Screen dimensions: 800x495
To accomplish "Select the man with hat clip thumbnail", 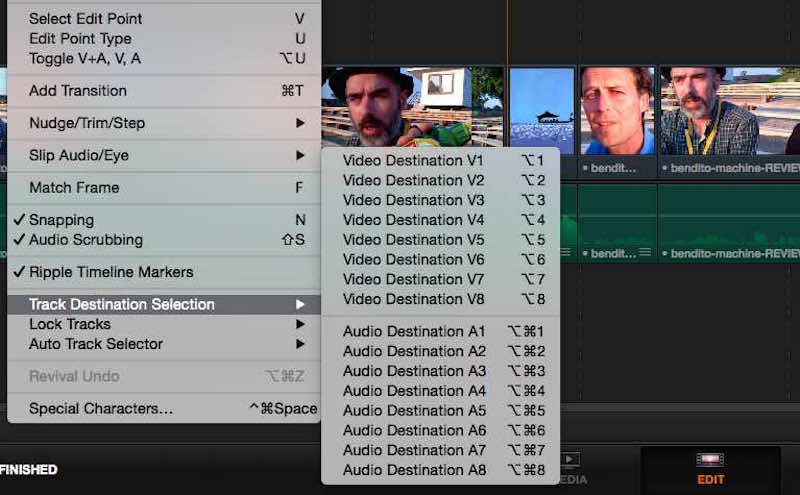I will pos(413,107).
